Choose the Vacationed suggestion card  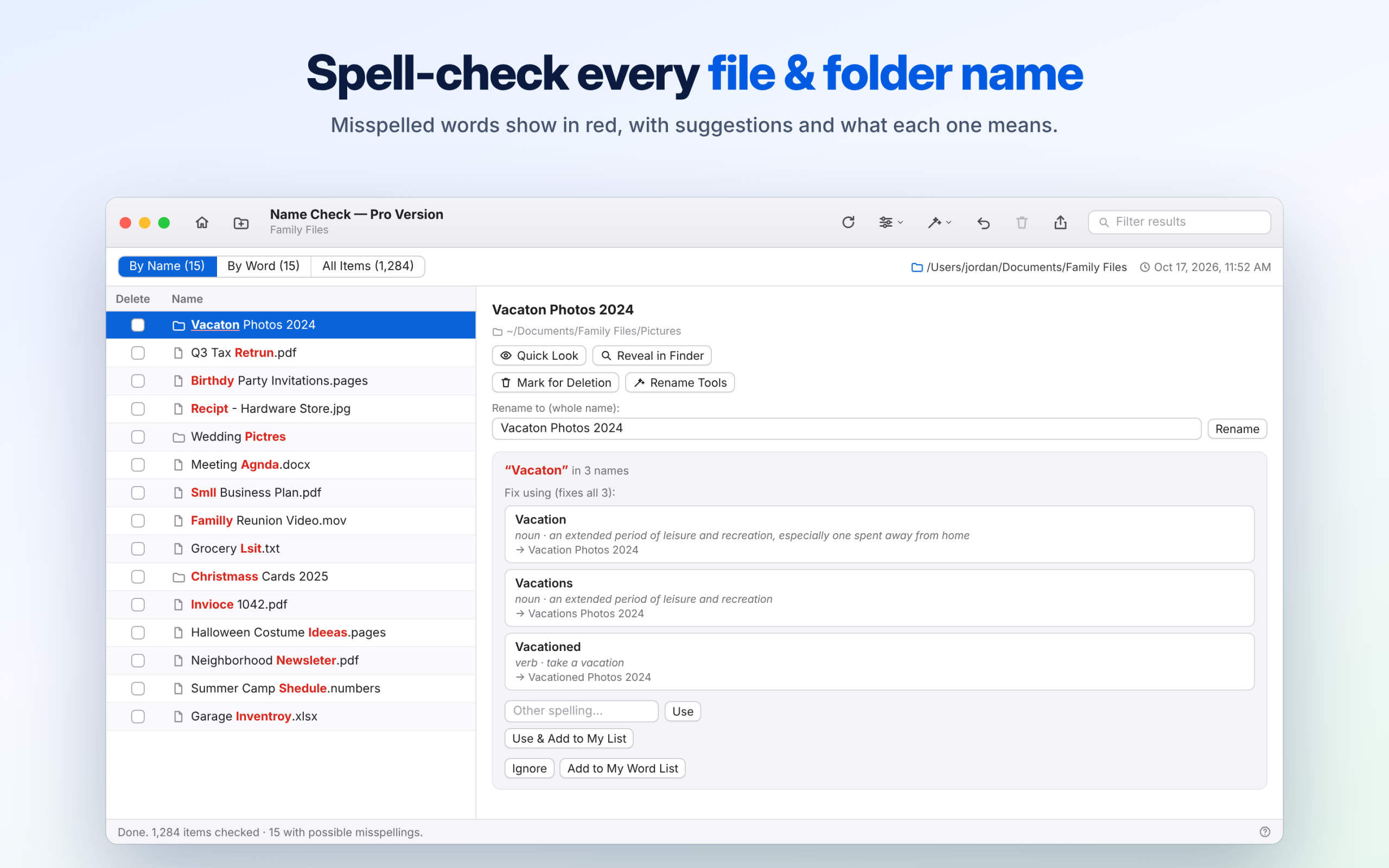[880, 661]
